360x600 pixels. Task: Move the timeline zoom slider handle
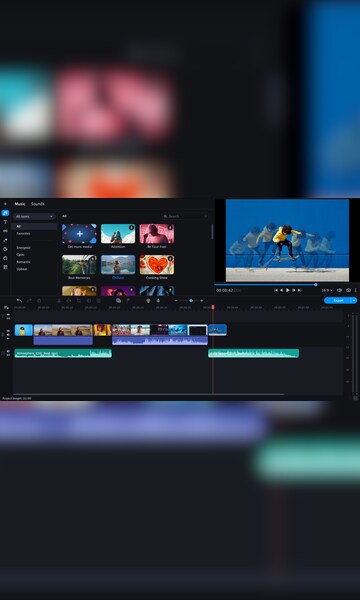191,301
